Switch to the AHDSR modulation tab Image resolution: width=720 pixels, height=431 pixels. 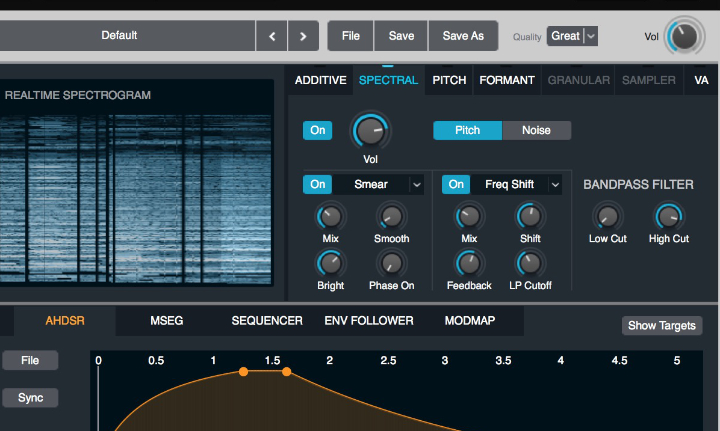[65, 321]
